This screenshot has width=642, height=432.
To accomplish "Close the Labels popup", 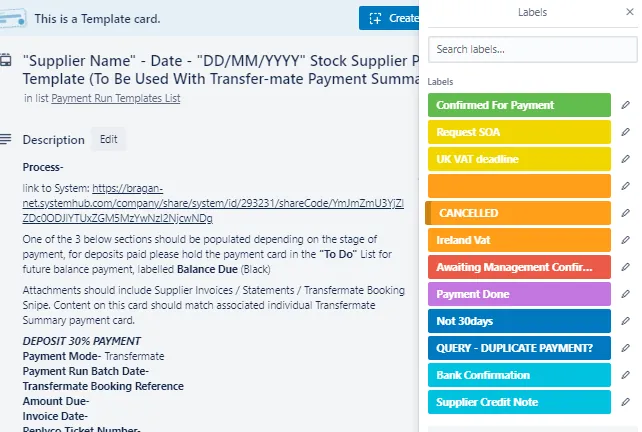I will click(630, 12).
